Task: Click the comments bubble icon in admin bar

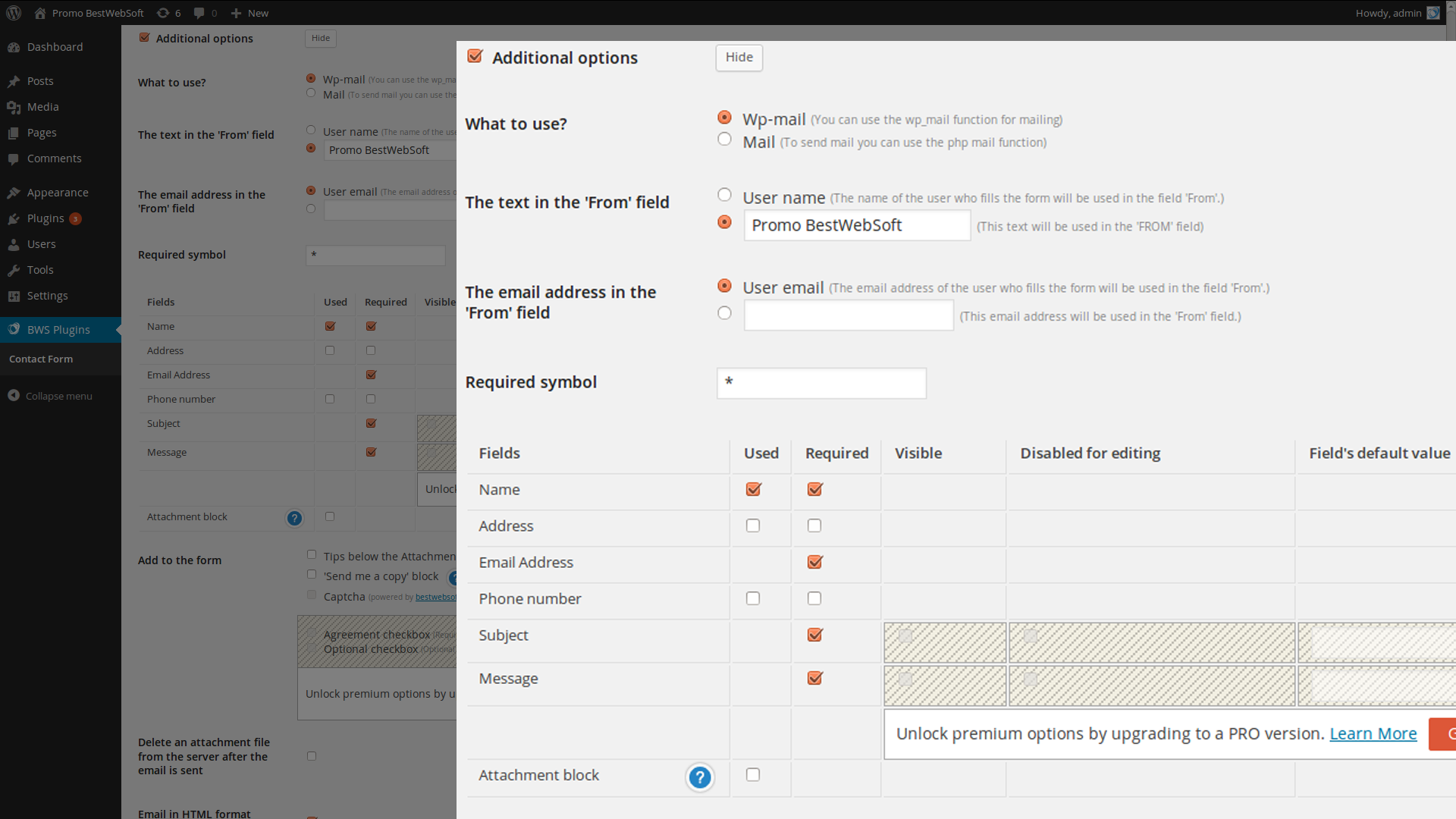Action: (x=199, y=13)
